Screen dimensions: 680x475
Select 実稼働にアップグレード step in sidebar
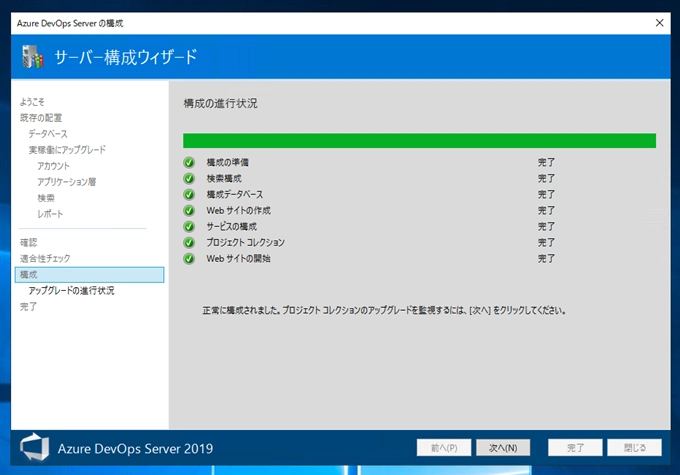point(67,150)
